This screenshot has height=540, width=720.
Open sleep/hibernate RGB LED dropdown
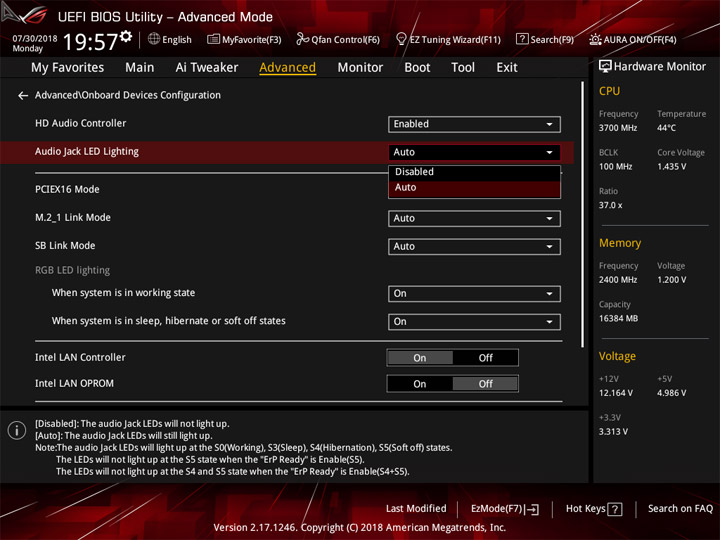474,322
